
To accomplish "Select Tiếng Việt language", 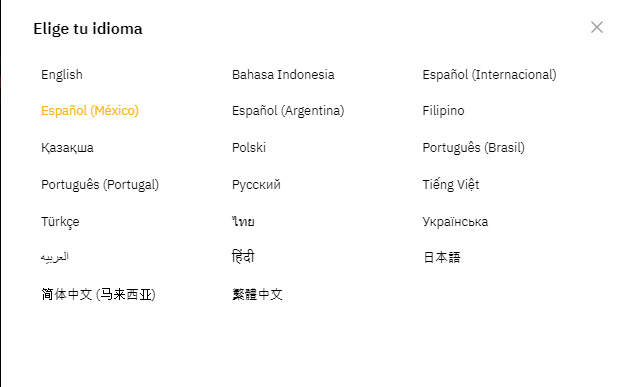I will tap(450, 184).
